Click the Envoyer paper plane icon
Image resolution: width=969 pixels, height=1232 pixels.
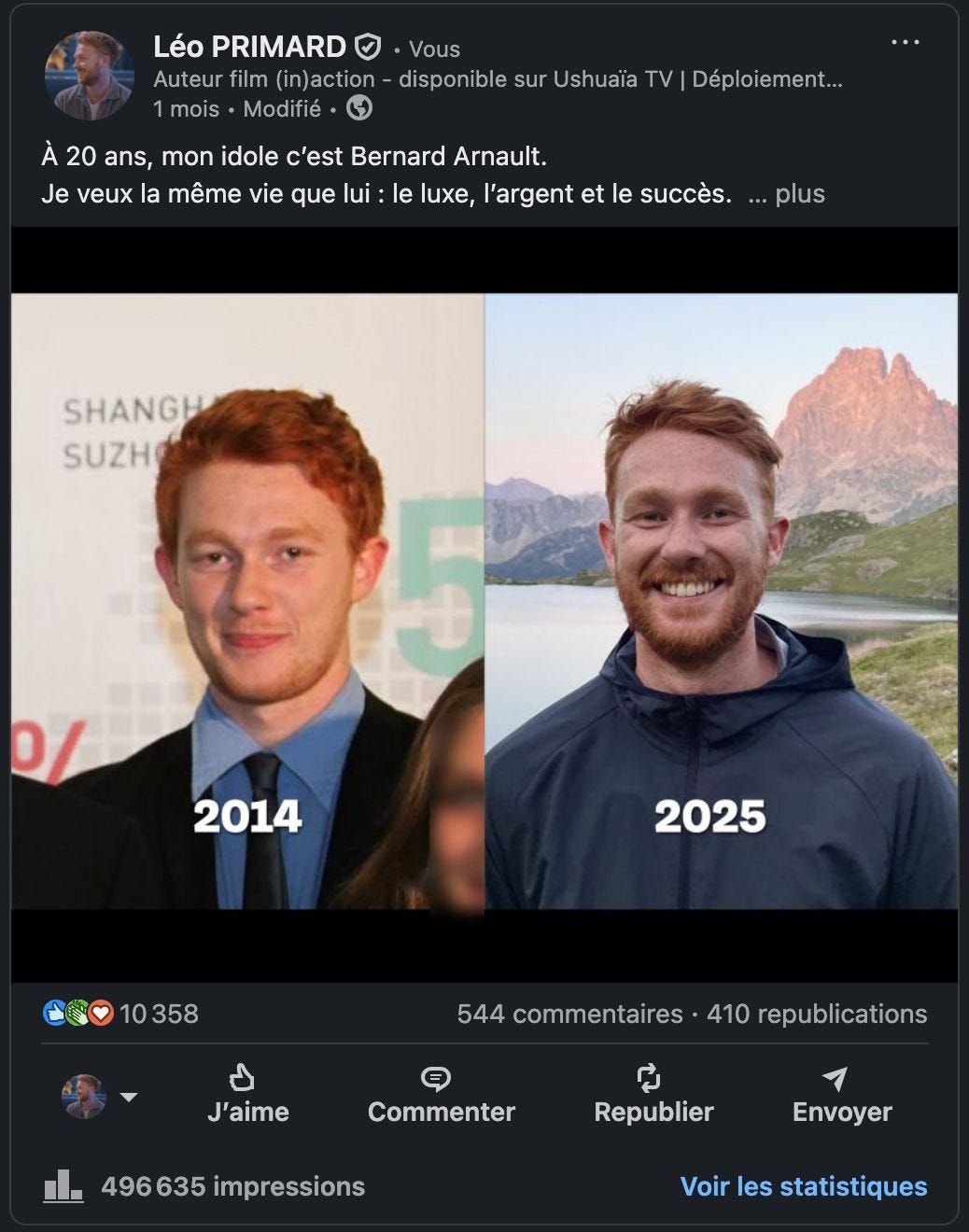[835, 1078]
